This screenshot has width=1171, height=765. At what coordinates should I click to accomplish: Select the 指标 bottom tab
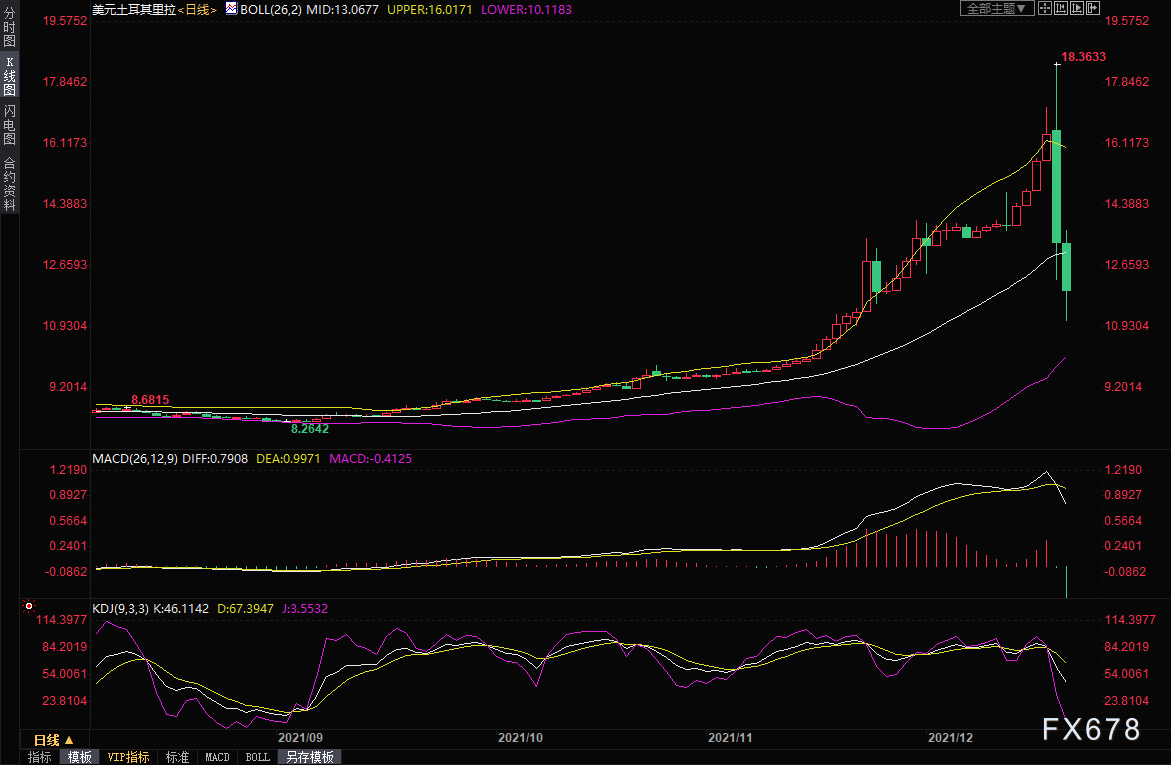click(40, 757)
